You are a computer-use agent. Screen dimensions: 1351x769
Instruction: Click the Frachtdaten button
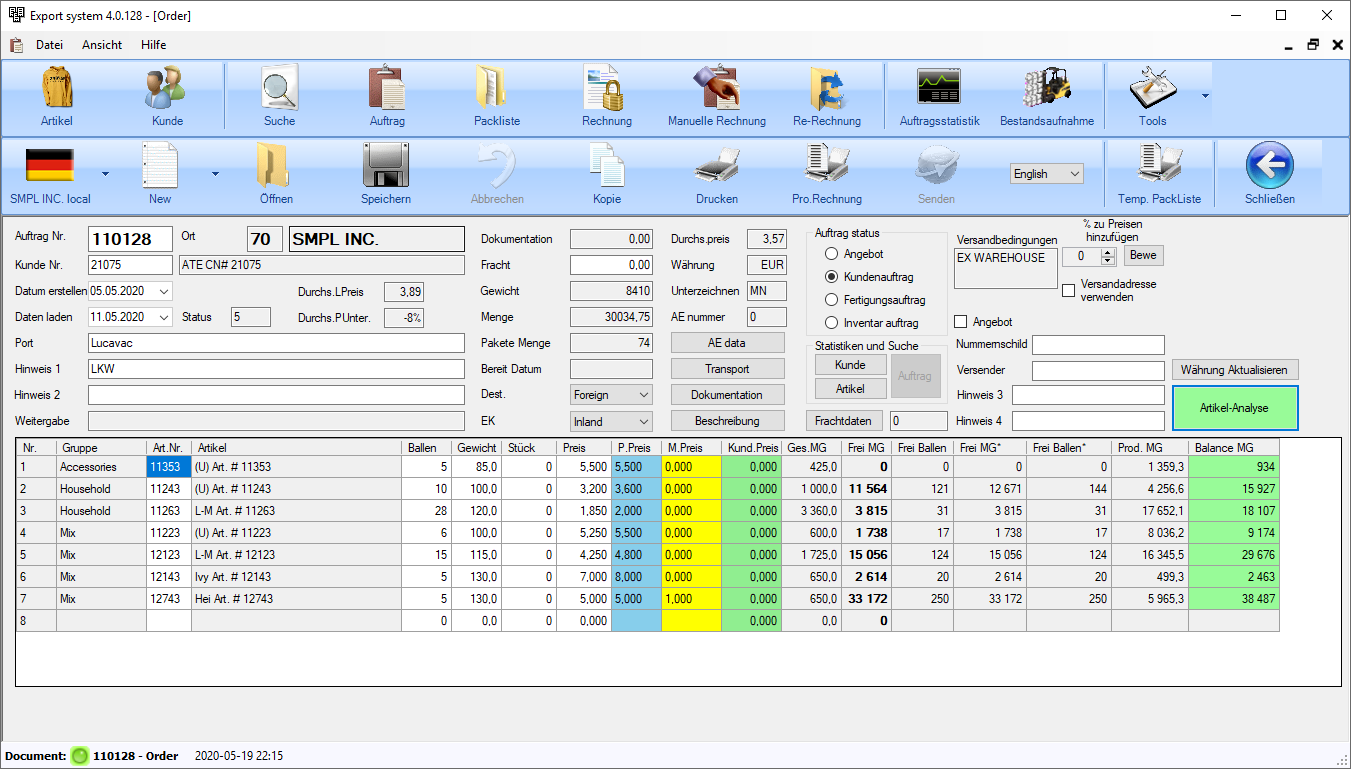point(845,421)
